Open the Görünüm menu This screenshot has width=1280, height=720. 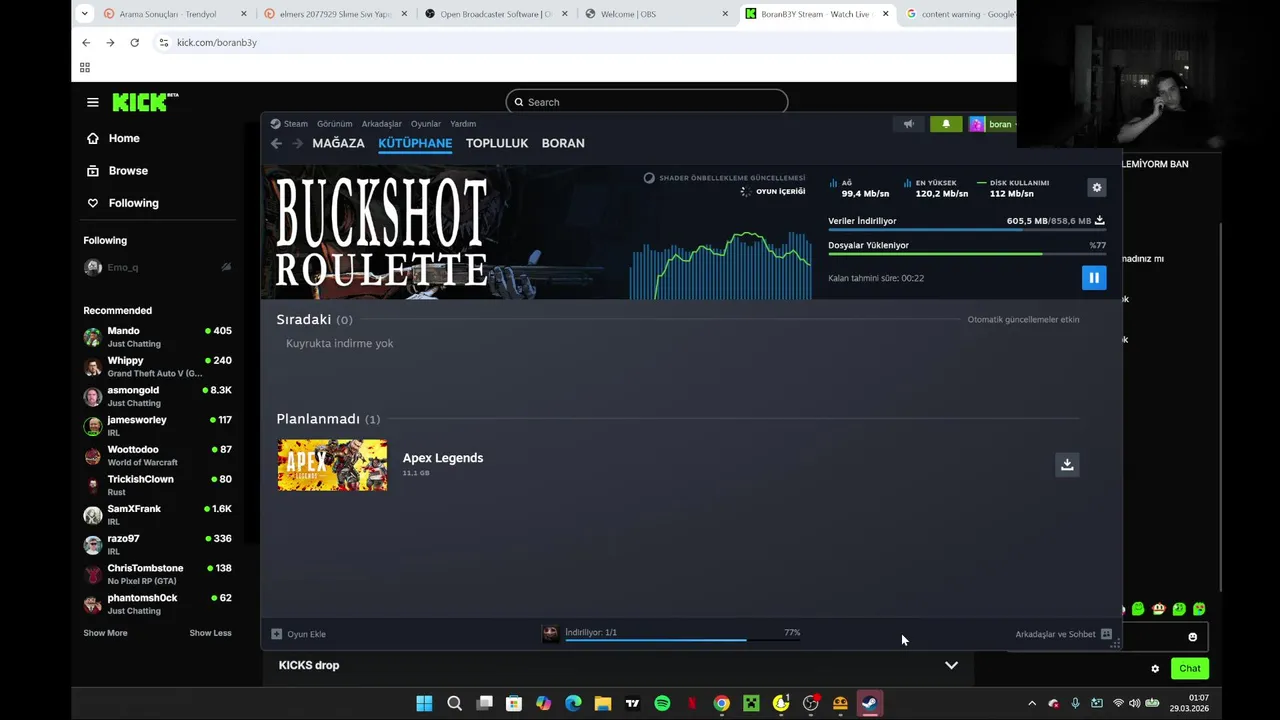tap(335, 124)
